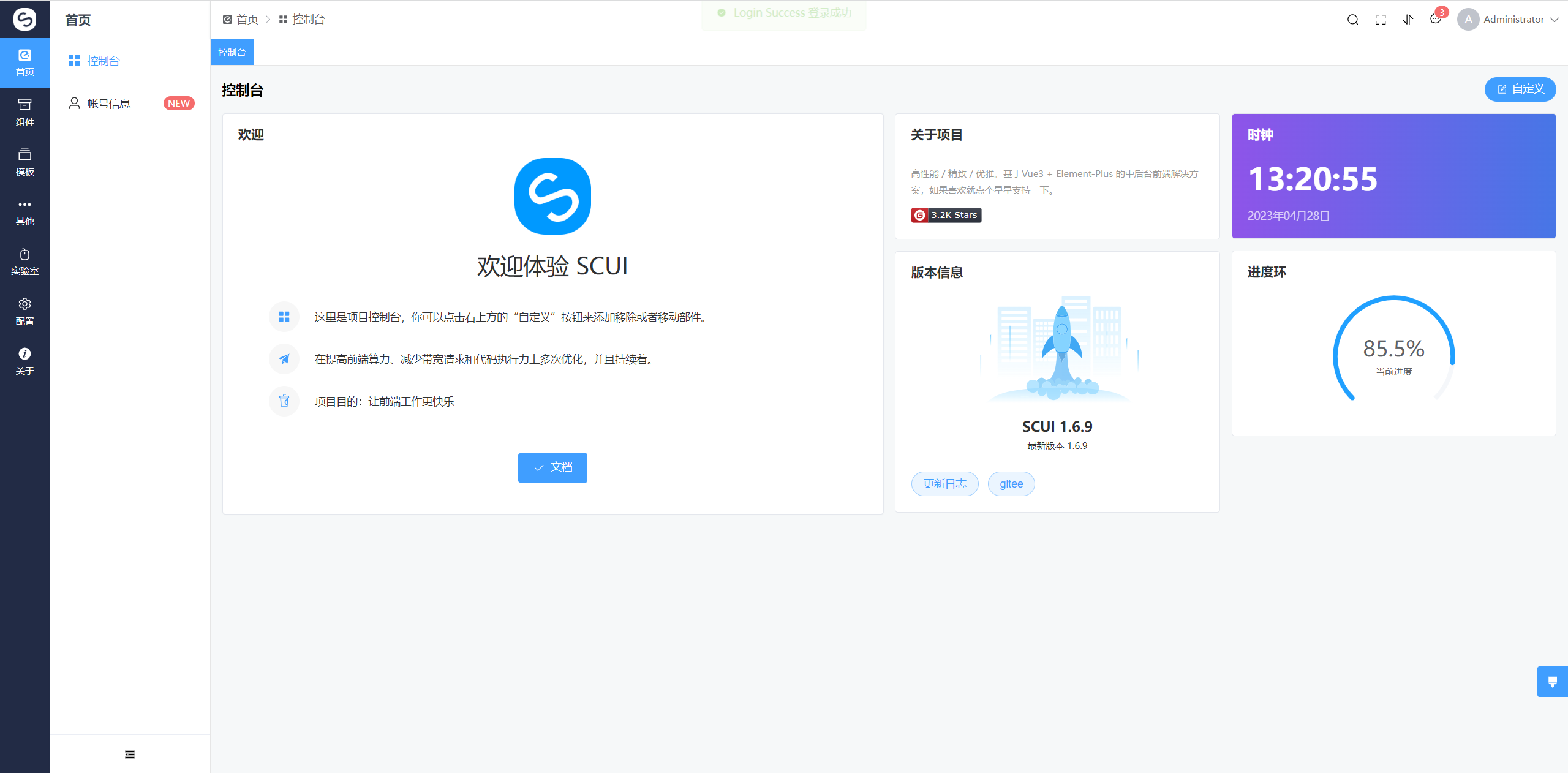The image size is (1568, 773).
Task: Open the 其他 sidebar section
Action: [x=24, y=213]
